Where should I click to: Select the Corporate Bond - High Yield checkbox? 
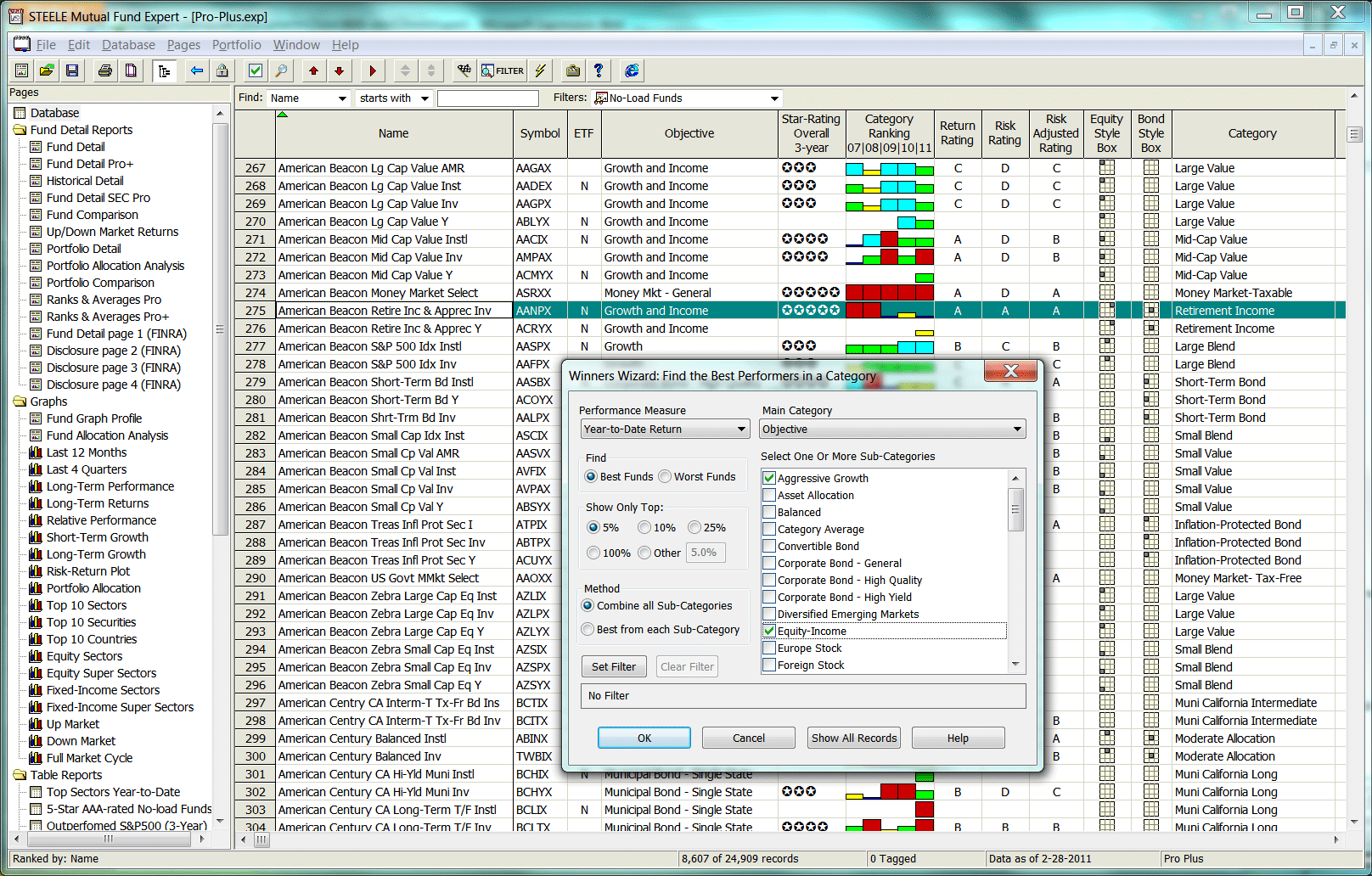point(769,597)
